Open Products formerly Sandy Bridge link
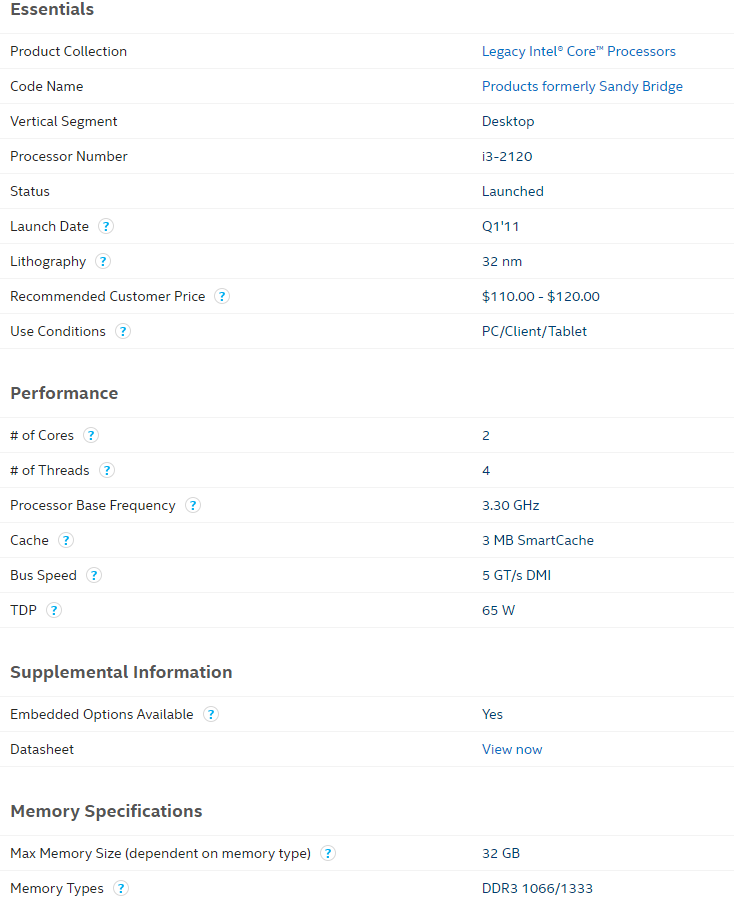The width and height of the screenshot is (734, 903). coord(582,86)
